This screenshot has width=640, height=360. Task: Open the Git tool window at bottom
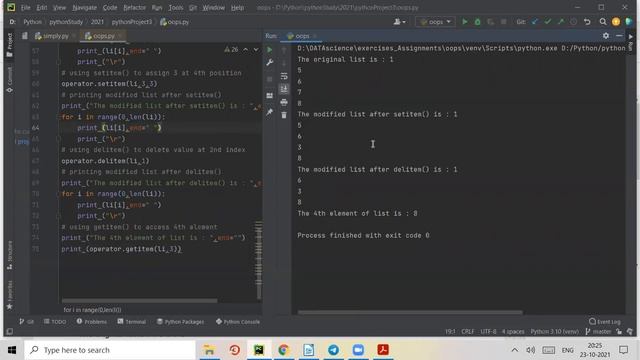click(x=26, y=322)
